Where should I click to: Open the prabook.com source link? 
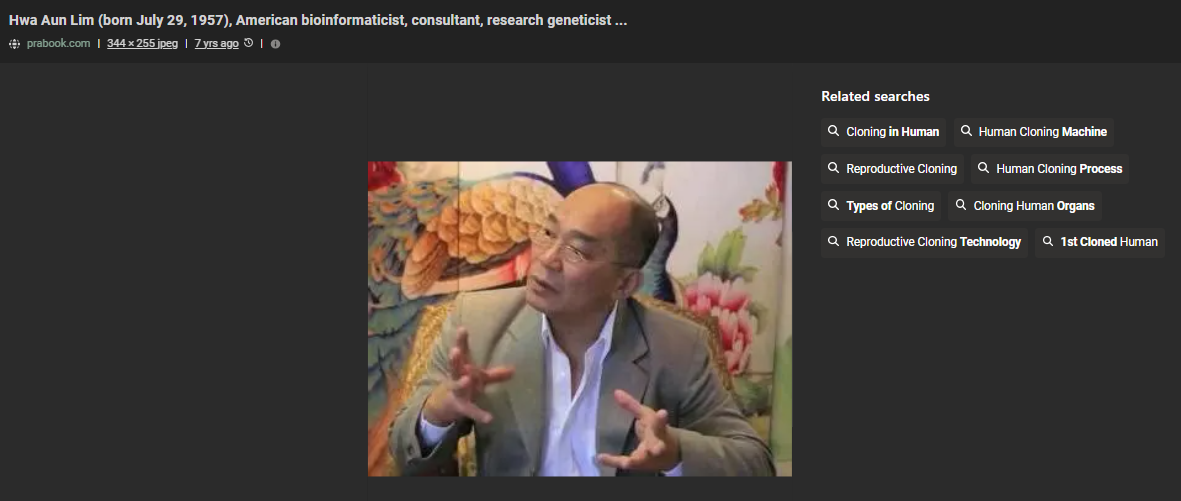click(58, 44)
